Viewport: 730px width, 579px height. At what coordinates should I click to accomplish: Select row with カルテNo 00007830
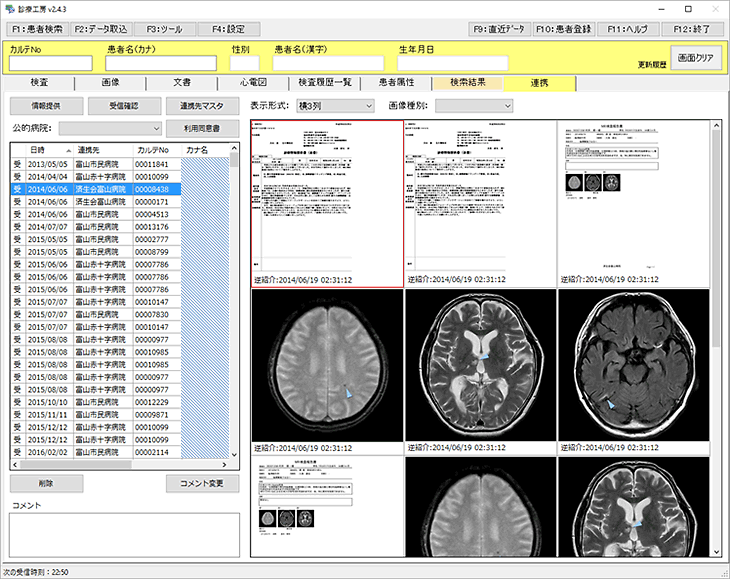pyautogui.click(x=120, y=314)
